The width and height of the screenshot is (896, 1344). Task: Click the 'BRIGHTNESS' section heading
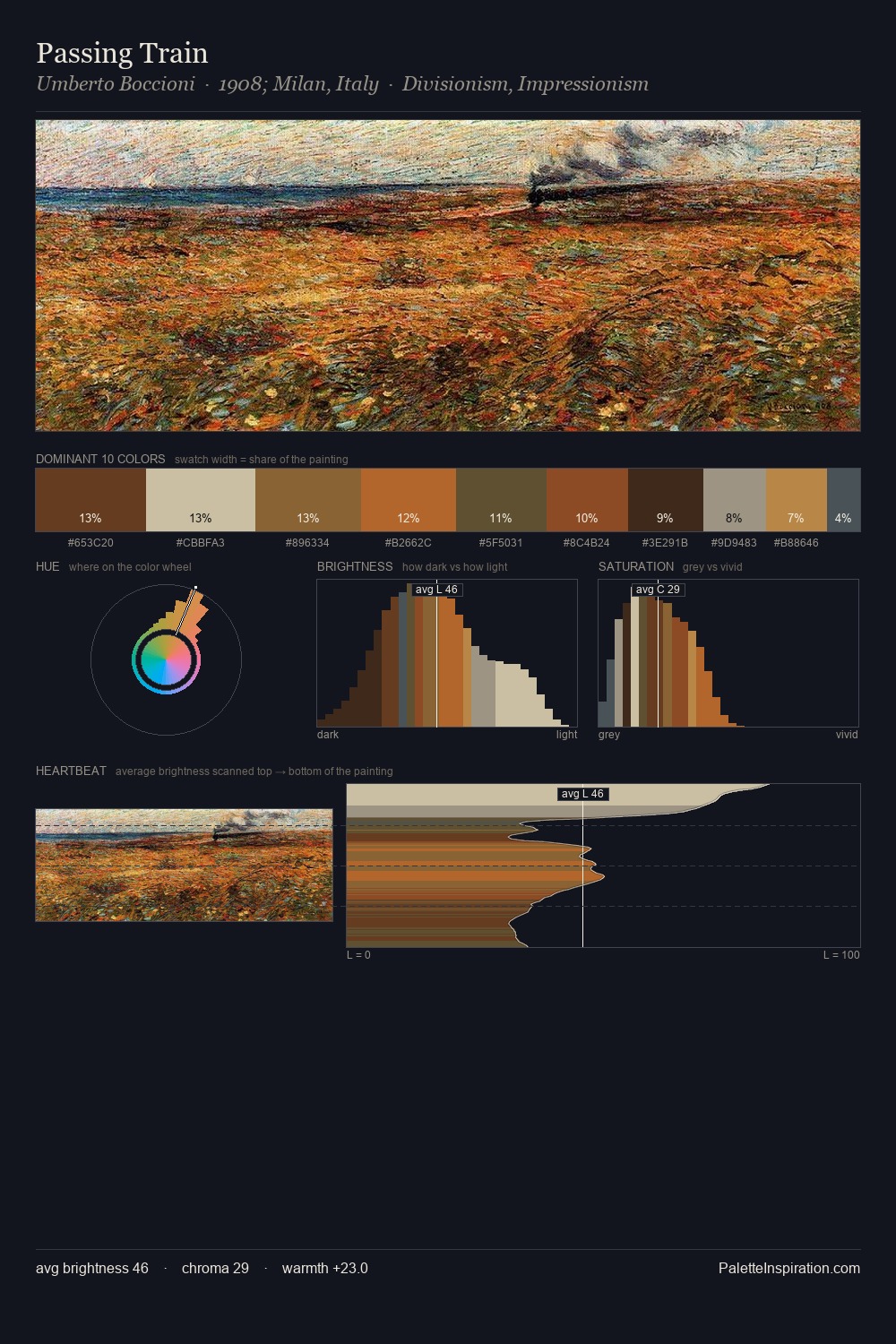pyautogui.click(x=355, y=566)
